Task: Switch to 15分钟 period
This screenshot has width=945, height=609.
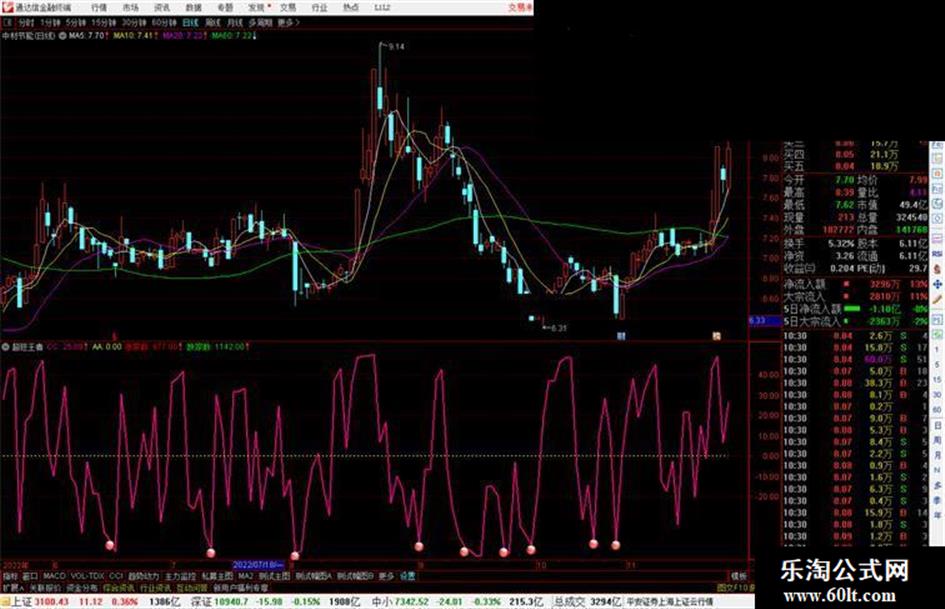Action: [104, 22]
